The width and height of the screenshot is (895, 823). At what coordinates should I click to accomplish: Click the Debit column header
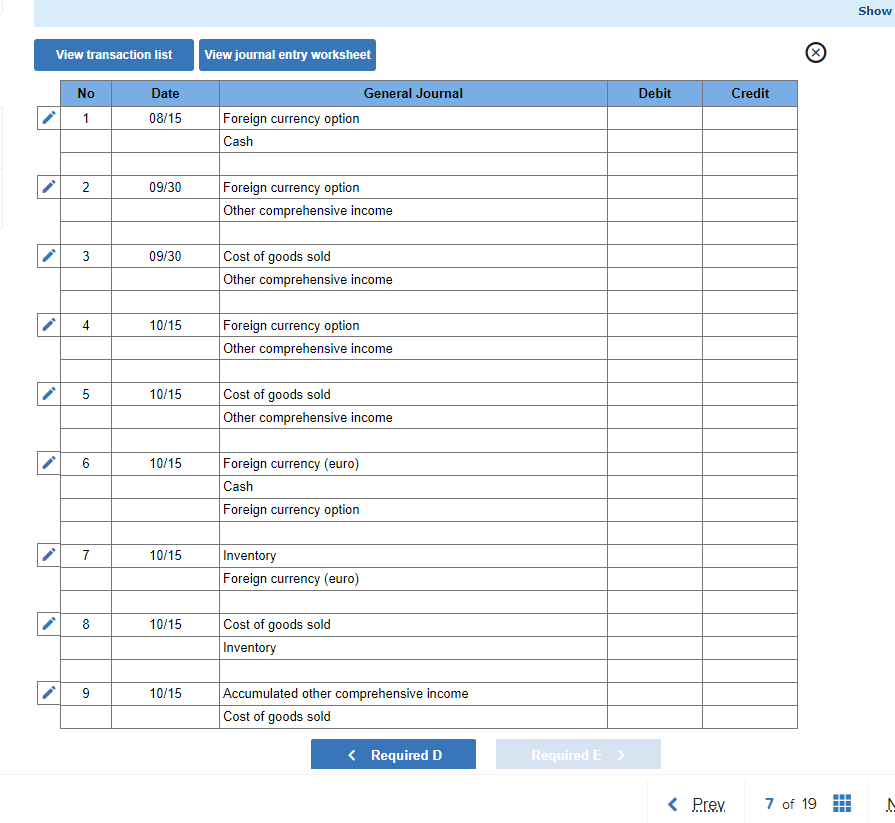tap(655, 94)
